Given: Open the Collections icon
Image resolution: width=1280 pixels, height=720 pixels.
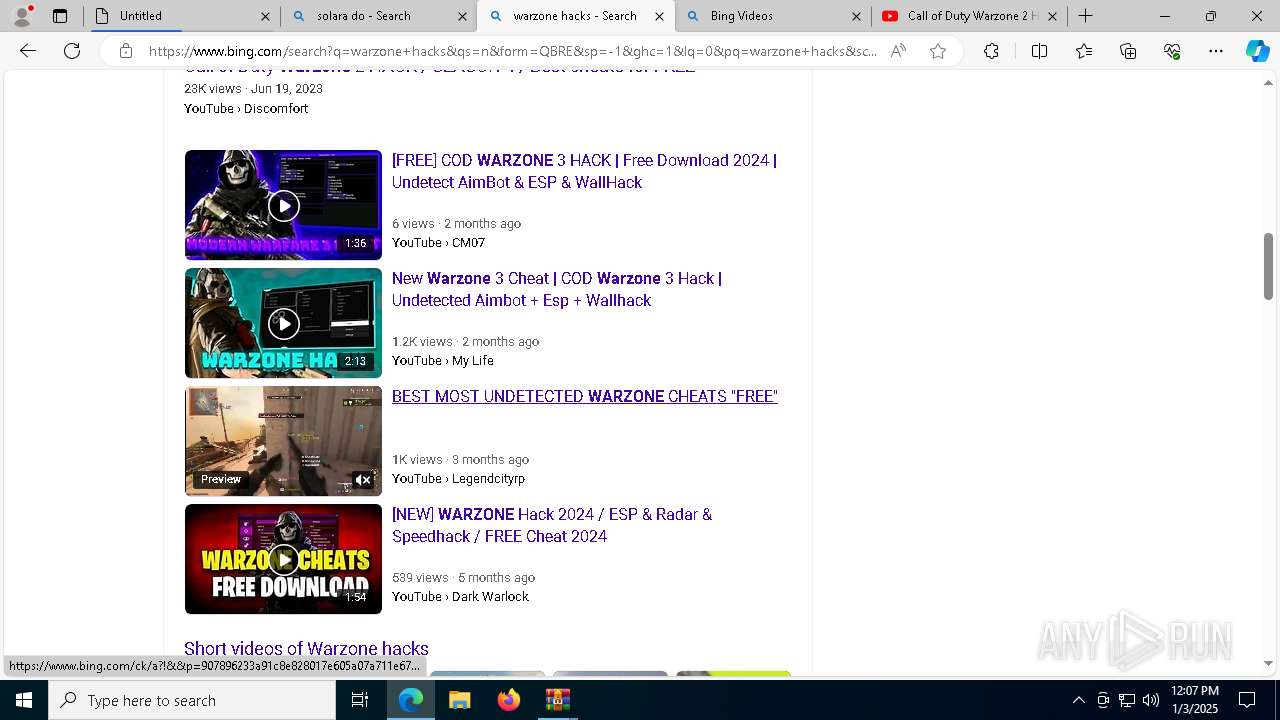Looking at the screenshot, I should coord(1128,51).
